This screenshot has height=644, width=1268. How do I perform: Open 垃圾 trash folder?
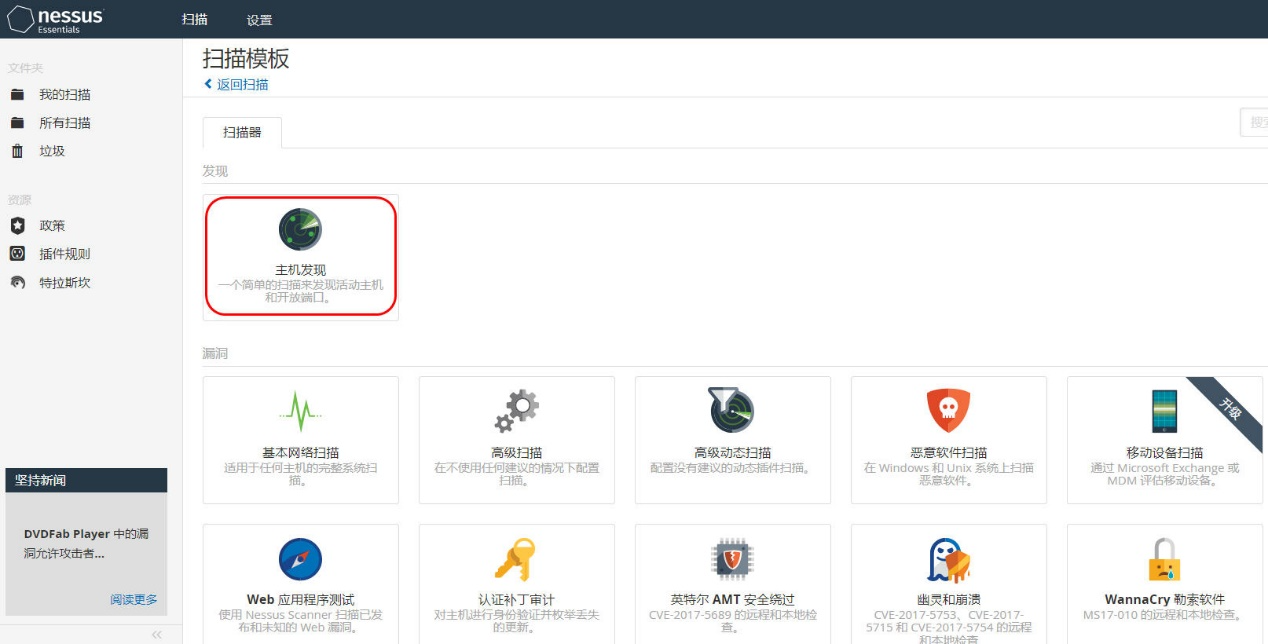coord(52,151)
